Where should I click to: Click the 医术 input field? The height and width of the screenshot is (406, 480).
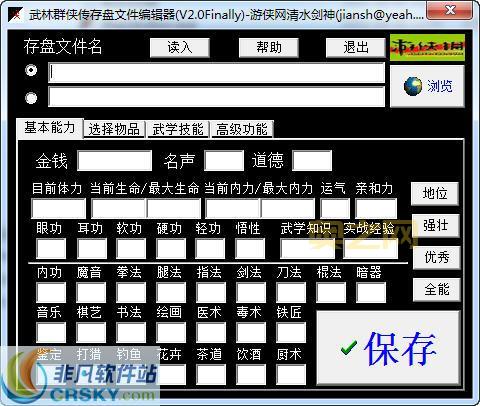point(211,333)
